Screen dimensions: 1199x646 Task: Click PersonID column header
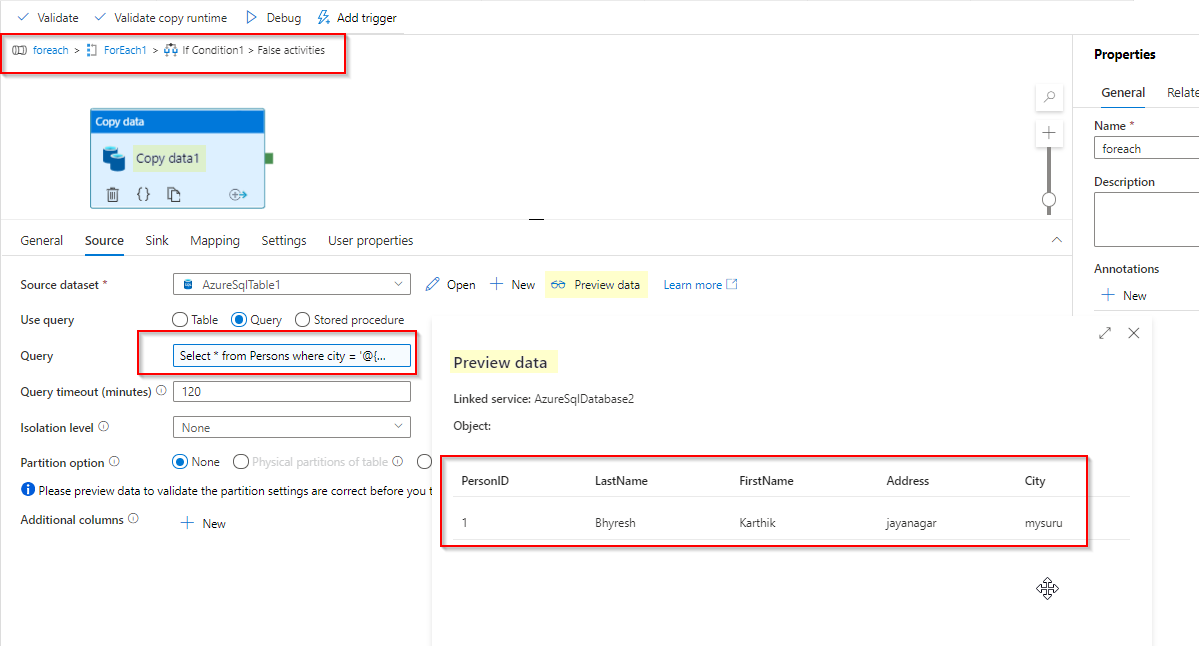click(x=485, y=481)
